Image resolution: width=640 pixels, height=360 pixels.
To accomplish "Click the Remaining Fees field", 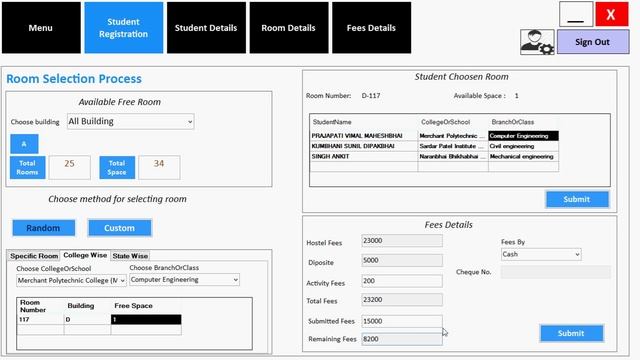I will (x=402, y=339).
